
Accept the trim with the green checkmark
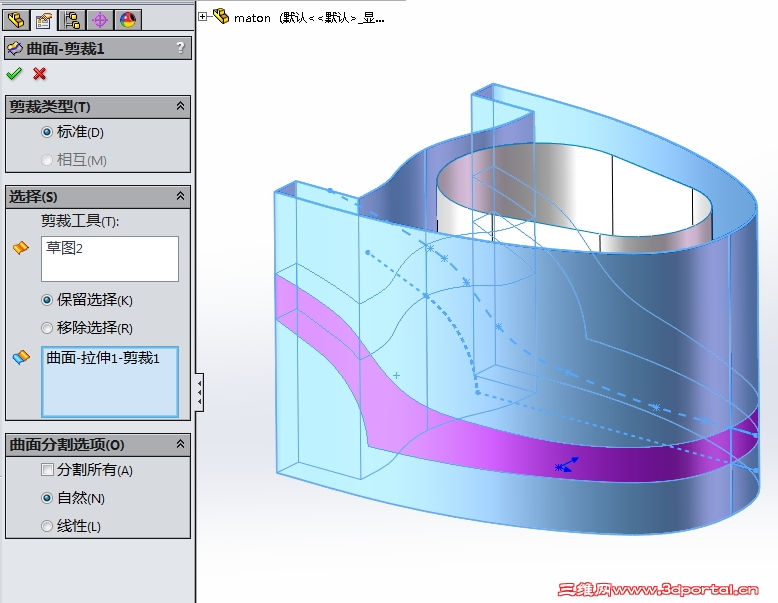(x=14, y=74)
